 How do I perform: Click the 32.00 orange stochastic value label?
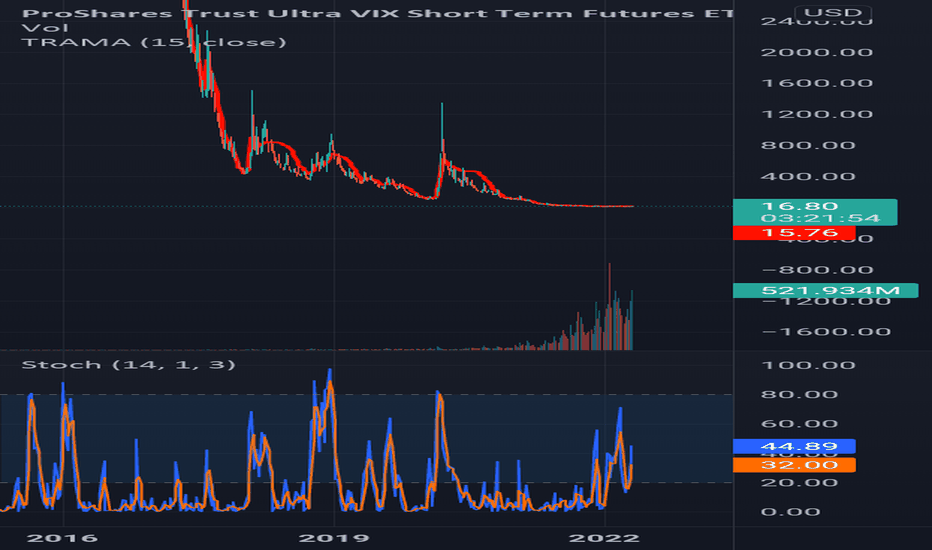(x=794, y=465)
